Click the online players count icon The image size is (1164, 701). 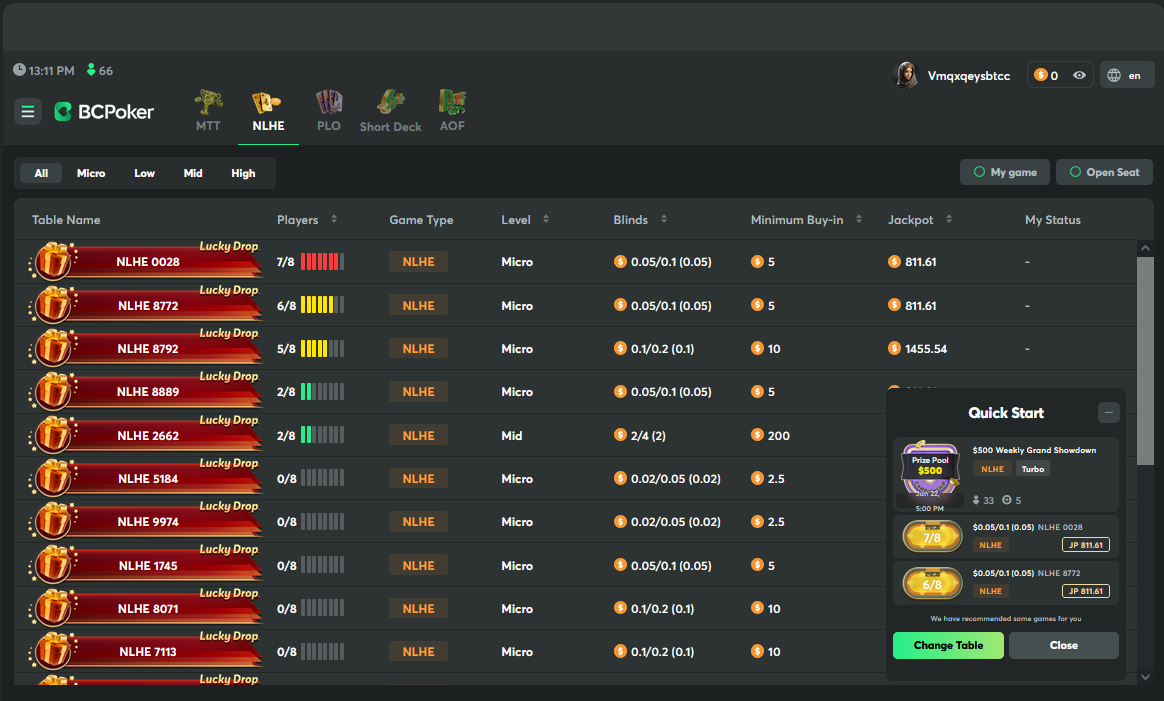pyautogui.click(x=91, y=70)
